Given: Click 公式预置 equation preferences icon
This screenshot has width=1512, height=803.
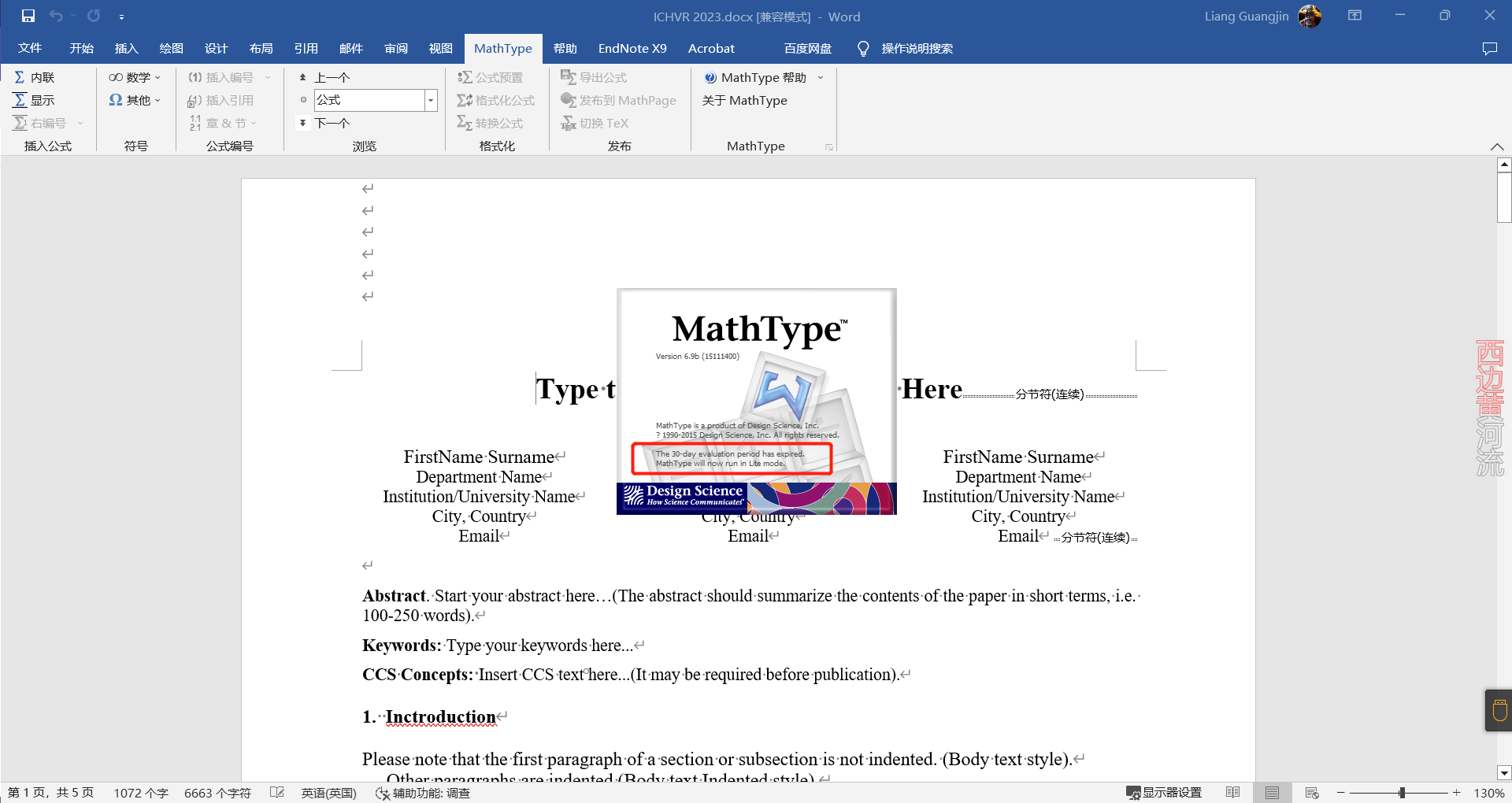Looking at the screenshot, I should (465, 77).
